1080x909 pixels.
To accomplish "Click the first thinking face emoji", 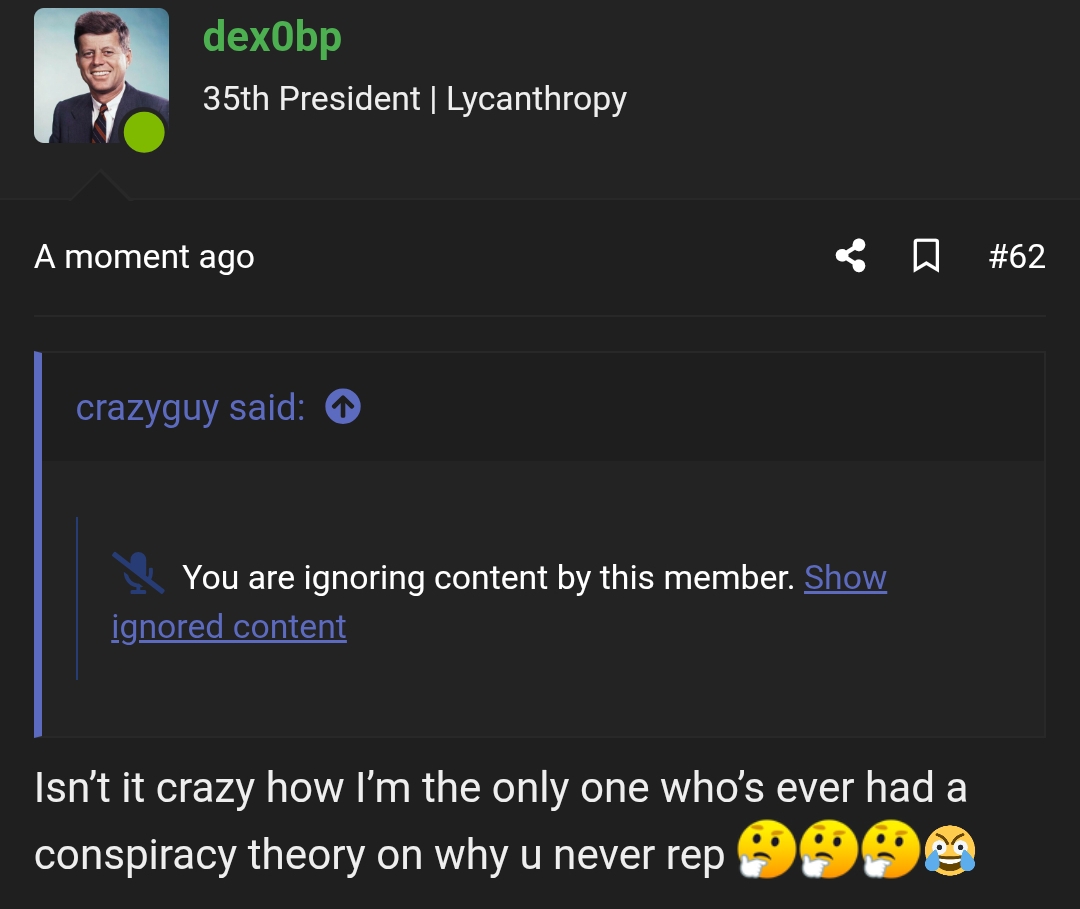I will (767, 849).
